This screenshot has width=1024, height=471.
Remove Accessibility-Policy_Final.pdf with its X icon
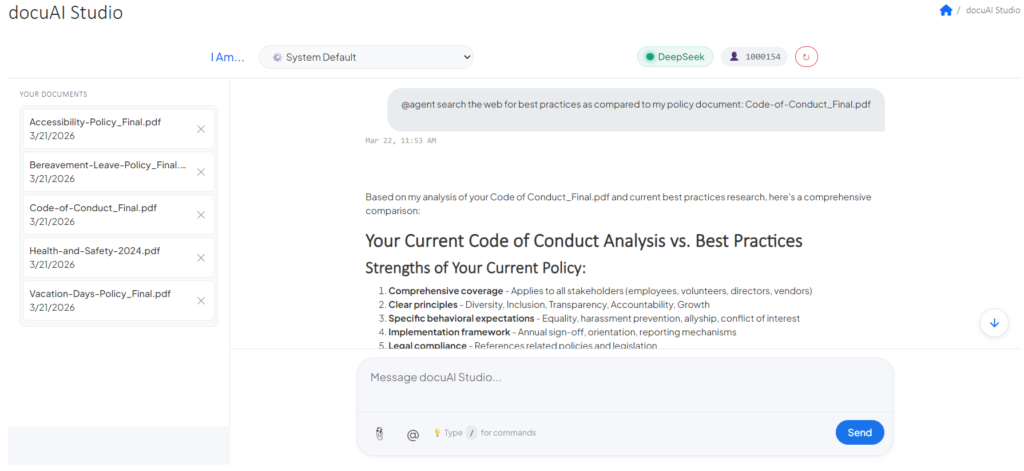click(x=201, y=129)
